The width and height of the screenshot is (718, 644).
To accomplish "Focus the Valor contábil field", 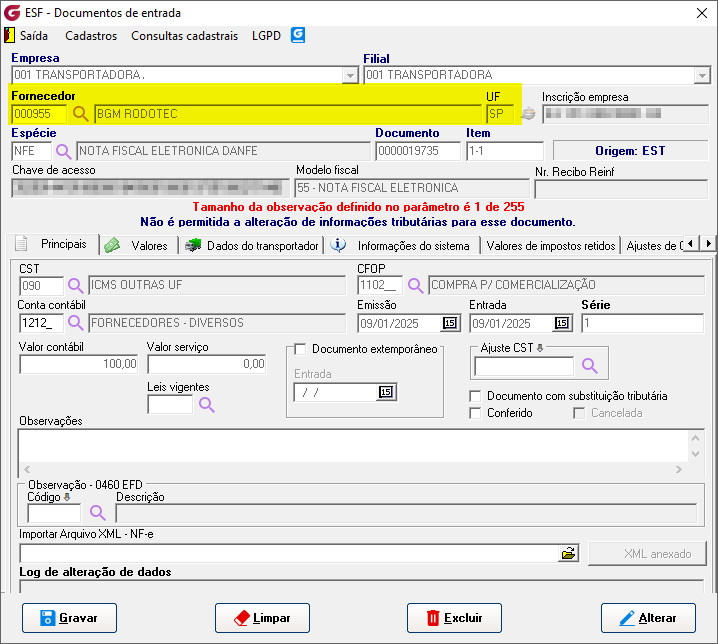I will coord(78,364).
